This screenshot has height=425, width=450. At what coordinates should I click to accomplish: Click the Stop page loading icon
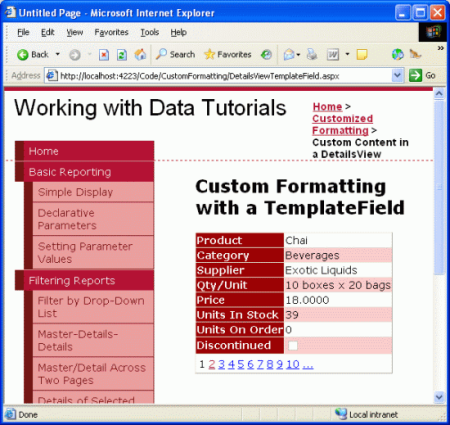104,55
